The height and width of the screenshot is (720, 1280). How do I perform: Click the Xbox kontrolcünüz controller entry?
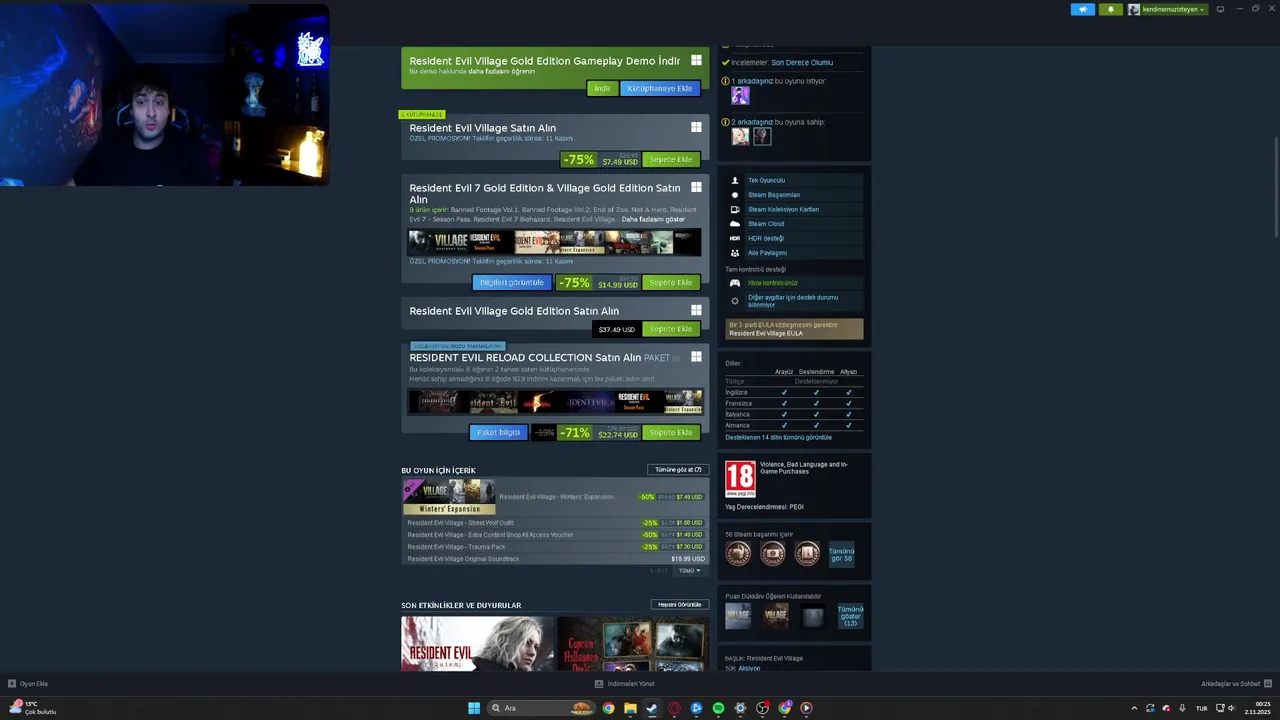[x=773, y=283]
